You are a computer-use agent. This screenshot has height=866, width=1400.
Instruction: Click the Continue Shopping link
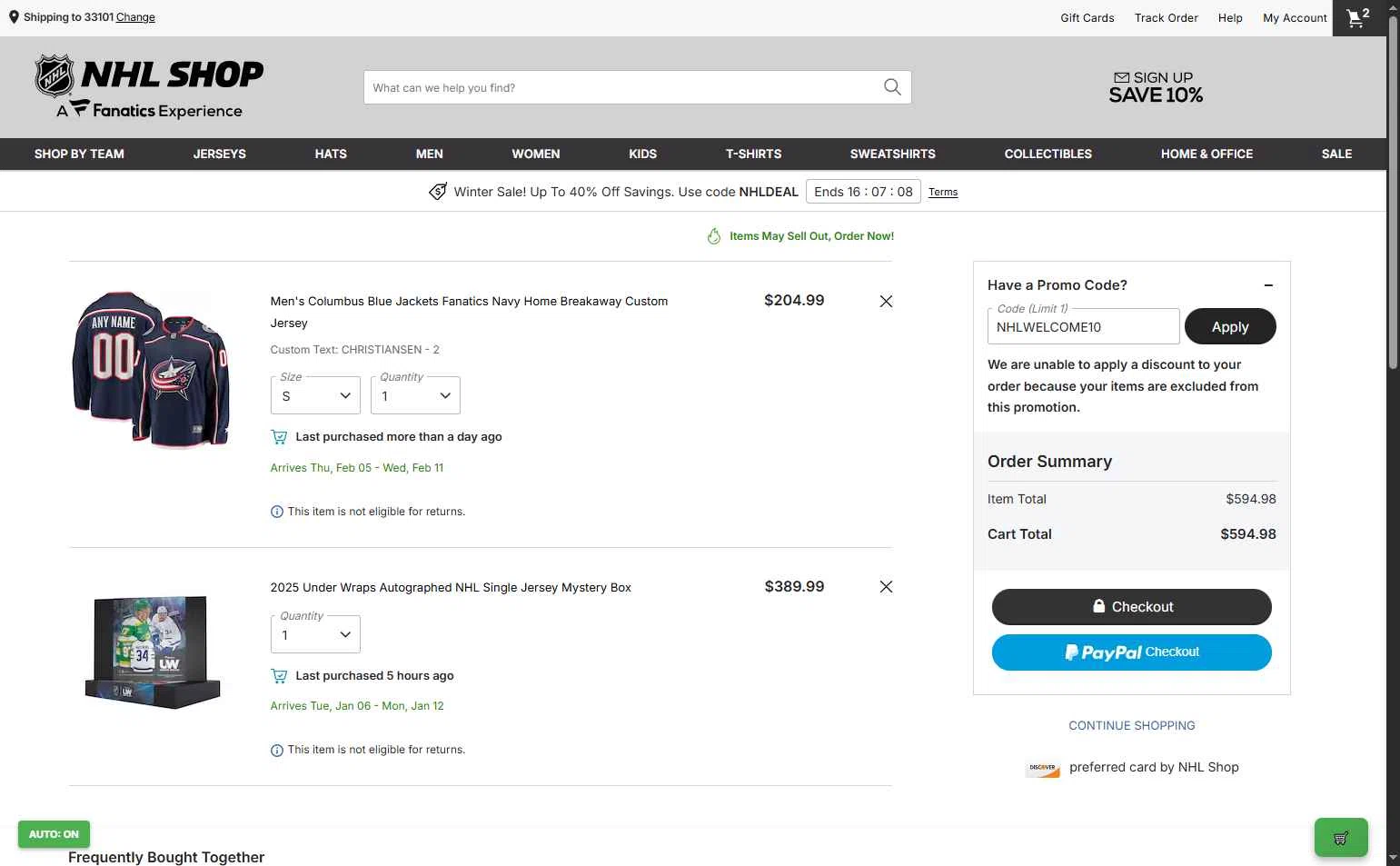(x=1132, y=725)
